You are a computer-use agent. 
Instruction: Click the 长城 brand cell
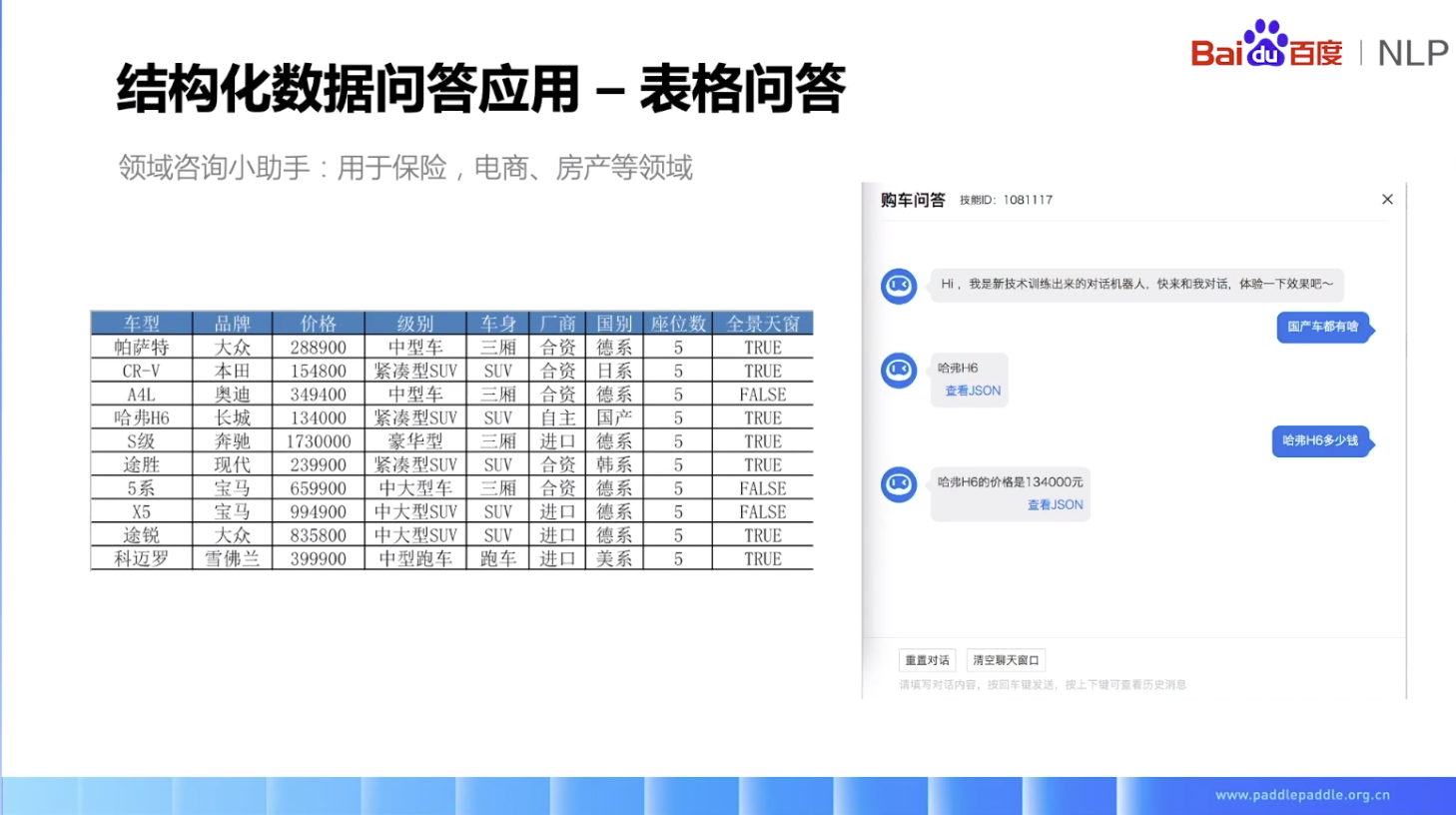(233, 417)
